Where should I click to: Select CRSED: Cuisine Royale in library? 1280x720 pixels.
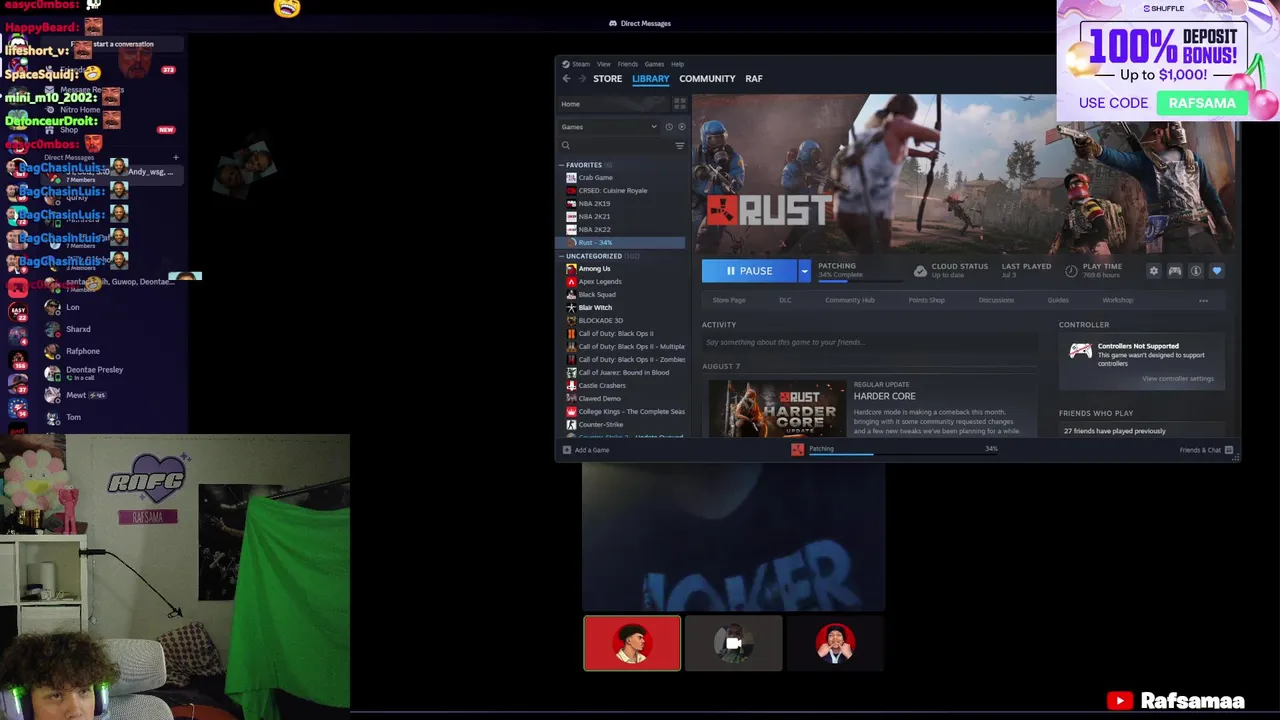click(612, 191)
